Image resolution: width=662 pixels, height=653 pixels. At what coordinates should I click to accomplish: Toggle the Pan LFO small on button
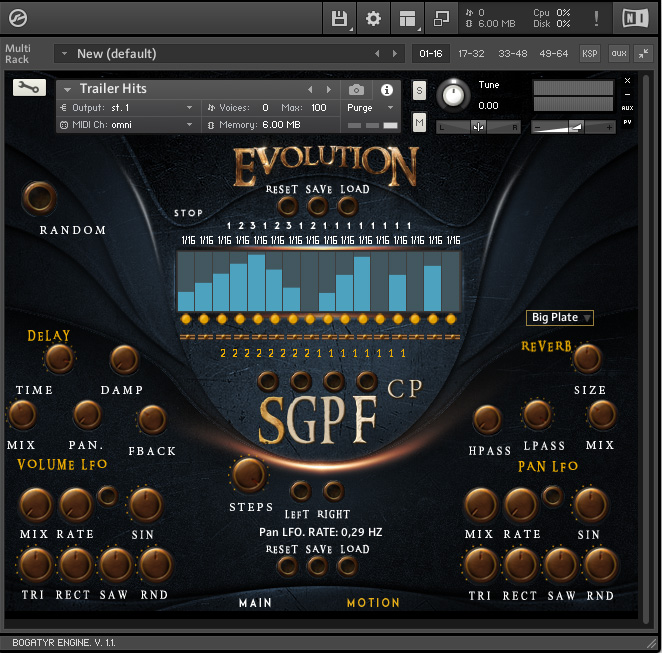tap(552, 496)
